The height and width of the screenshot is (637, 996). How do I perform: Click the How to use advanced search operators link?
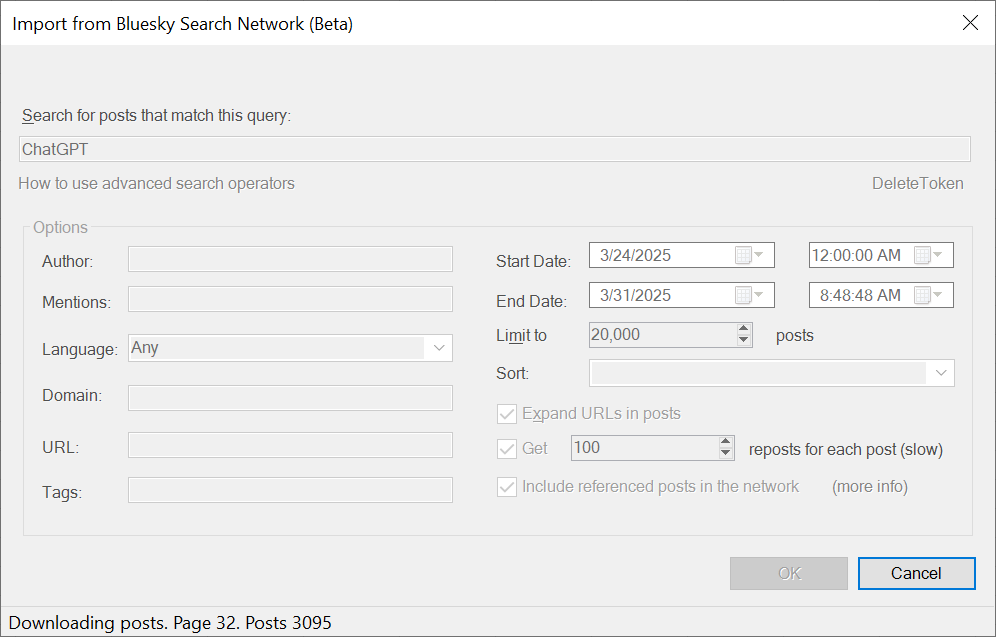click(x=157, y=183)
